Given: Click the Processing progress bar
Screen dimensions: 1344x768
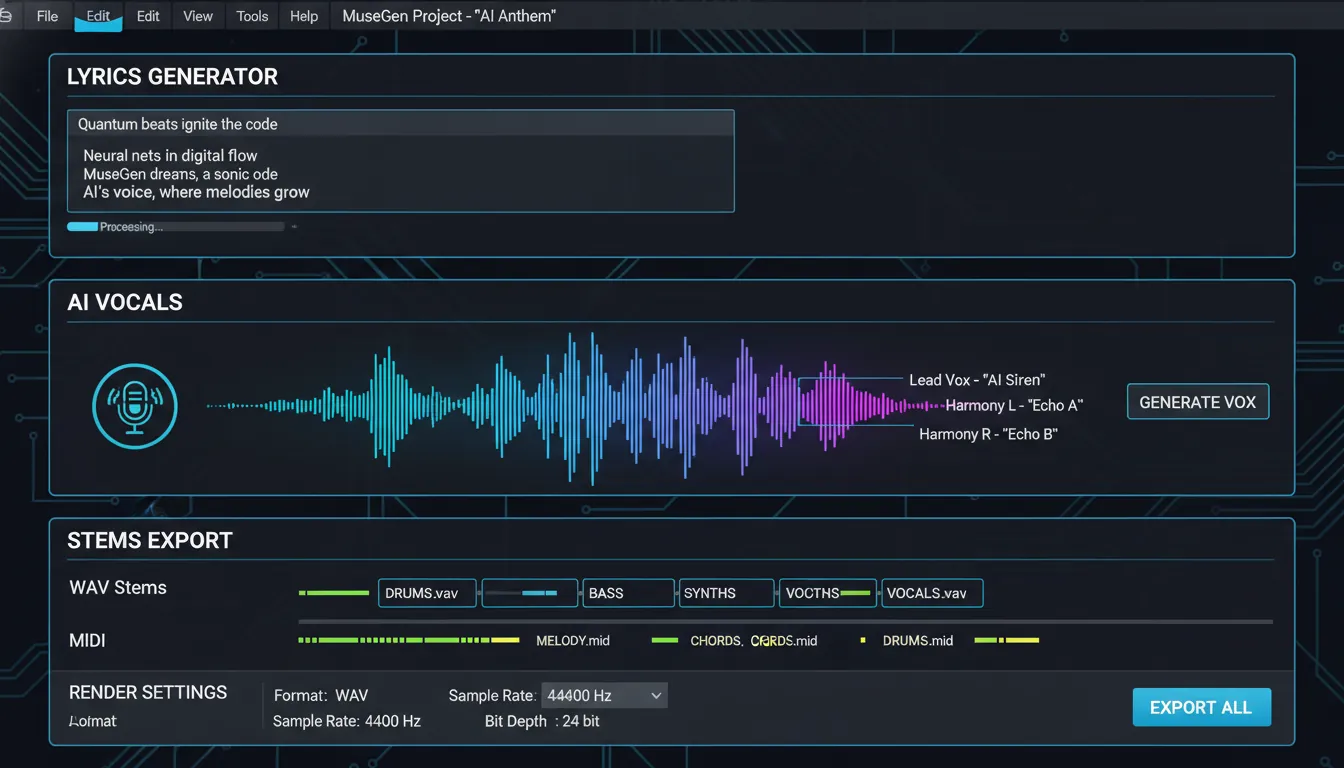Looking at the screenshot, I should coord(176,227).
